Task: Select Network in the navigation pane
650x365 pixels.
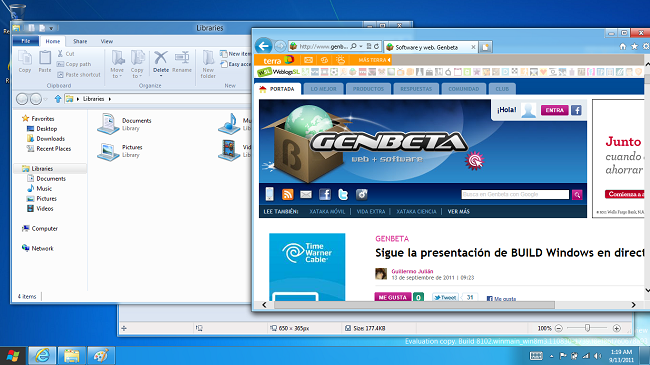Action: [x=38, y=248]
